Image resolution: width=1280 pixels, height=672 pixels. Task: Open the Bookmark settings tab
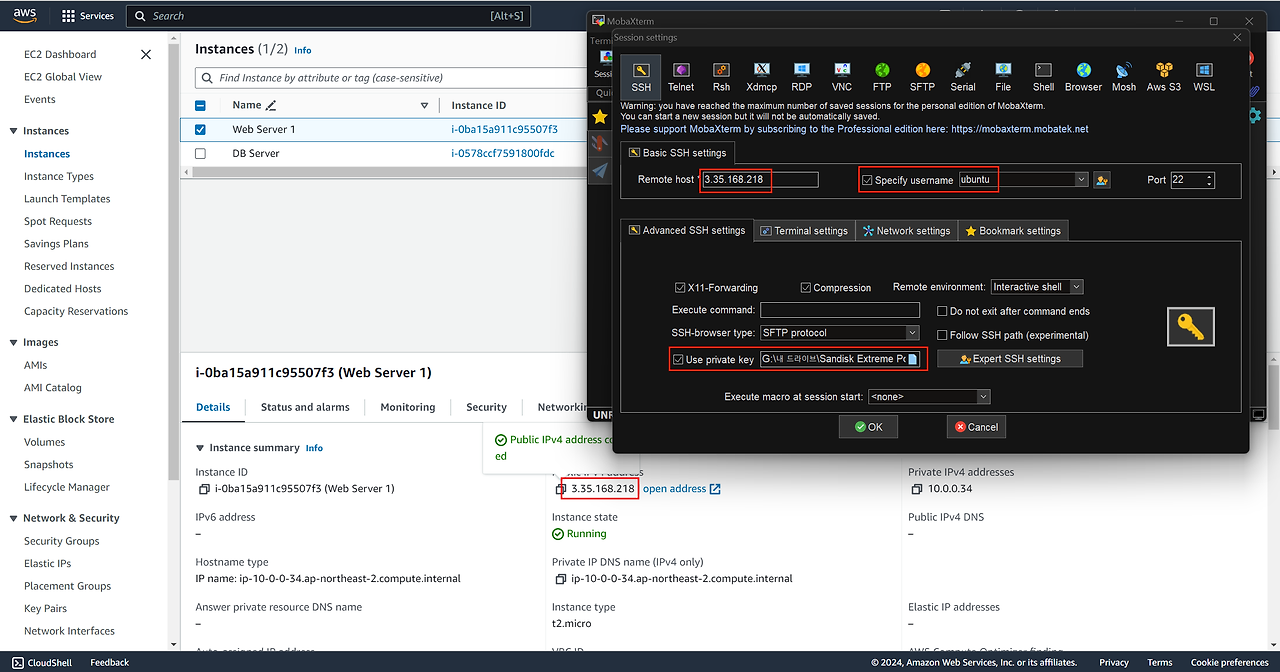tap(1012, 231)
